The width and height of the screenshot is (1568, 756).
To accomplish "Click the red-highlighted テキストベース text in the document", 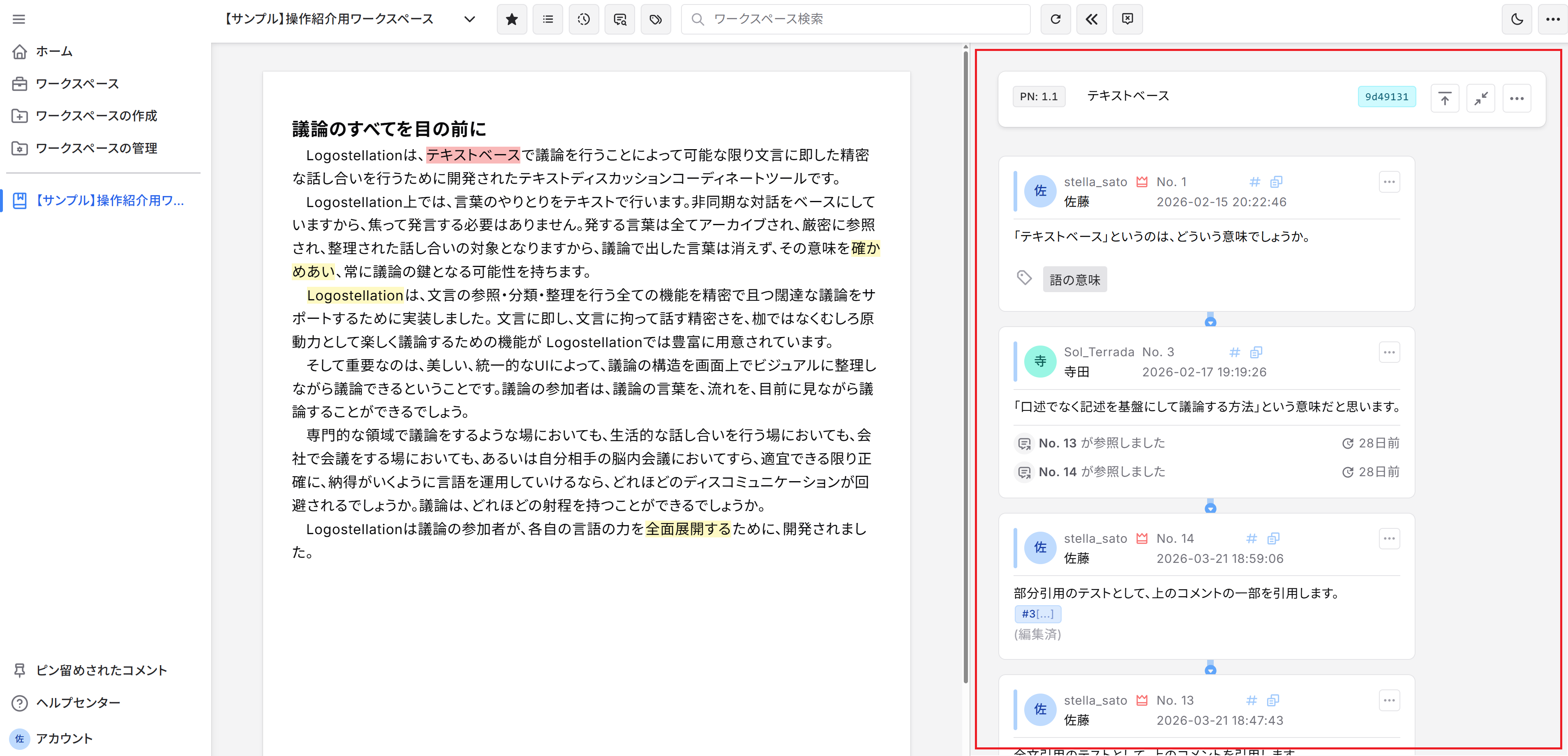I will [x=473, y=155].
